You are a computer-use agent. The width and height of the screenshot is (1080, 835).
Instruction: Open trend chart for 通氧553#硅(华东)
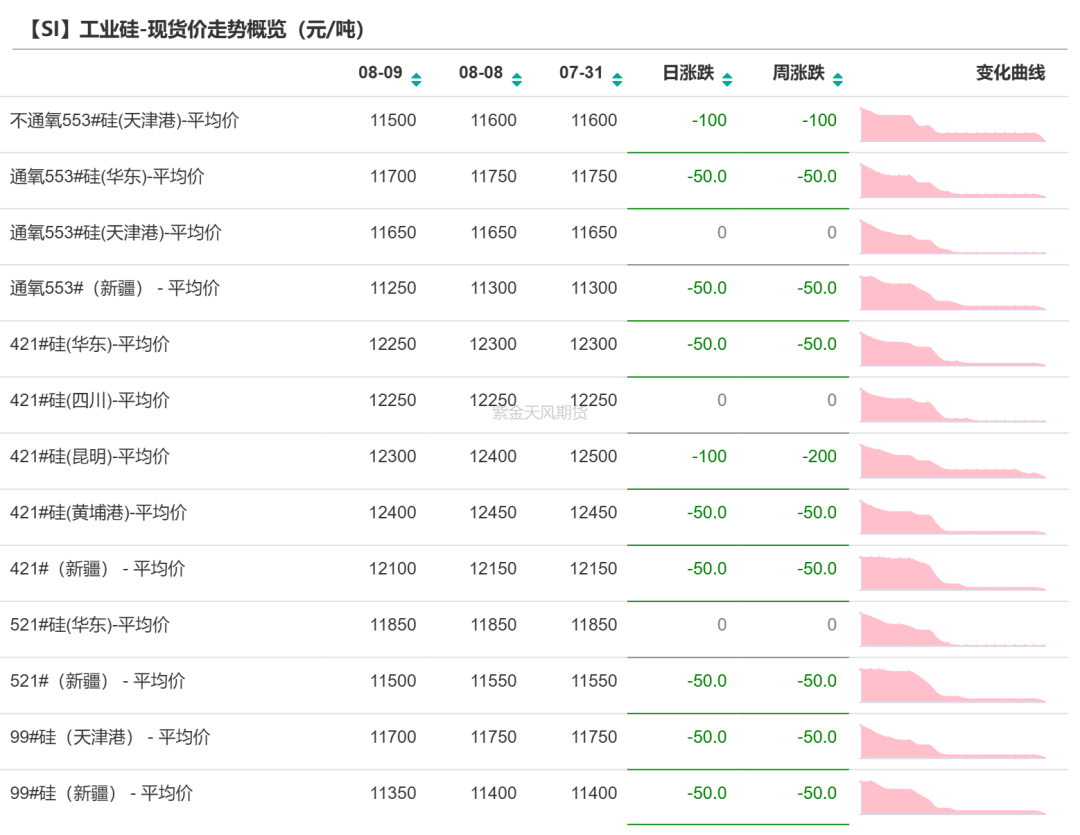coord(953,181)
